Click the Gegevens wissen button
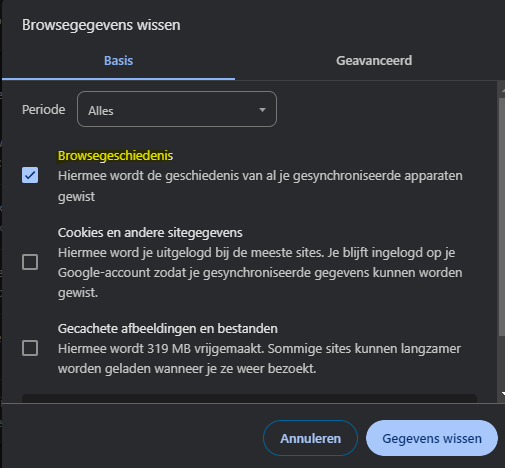Image resolution: width=505 pixels, height=468 pixels. tap(432, 438)
